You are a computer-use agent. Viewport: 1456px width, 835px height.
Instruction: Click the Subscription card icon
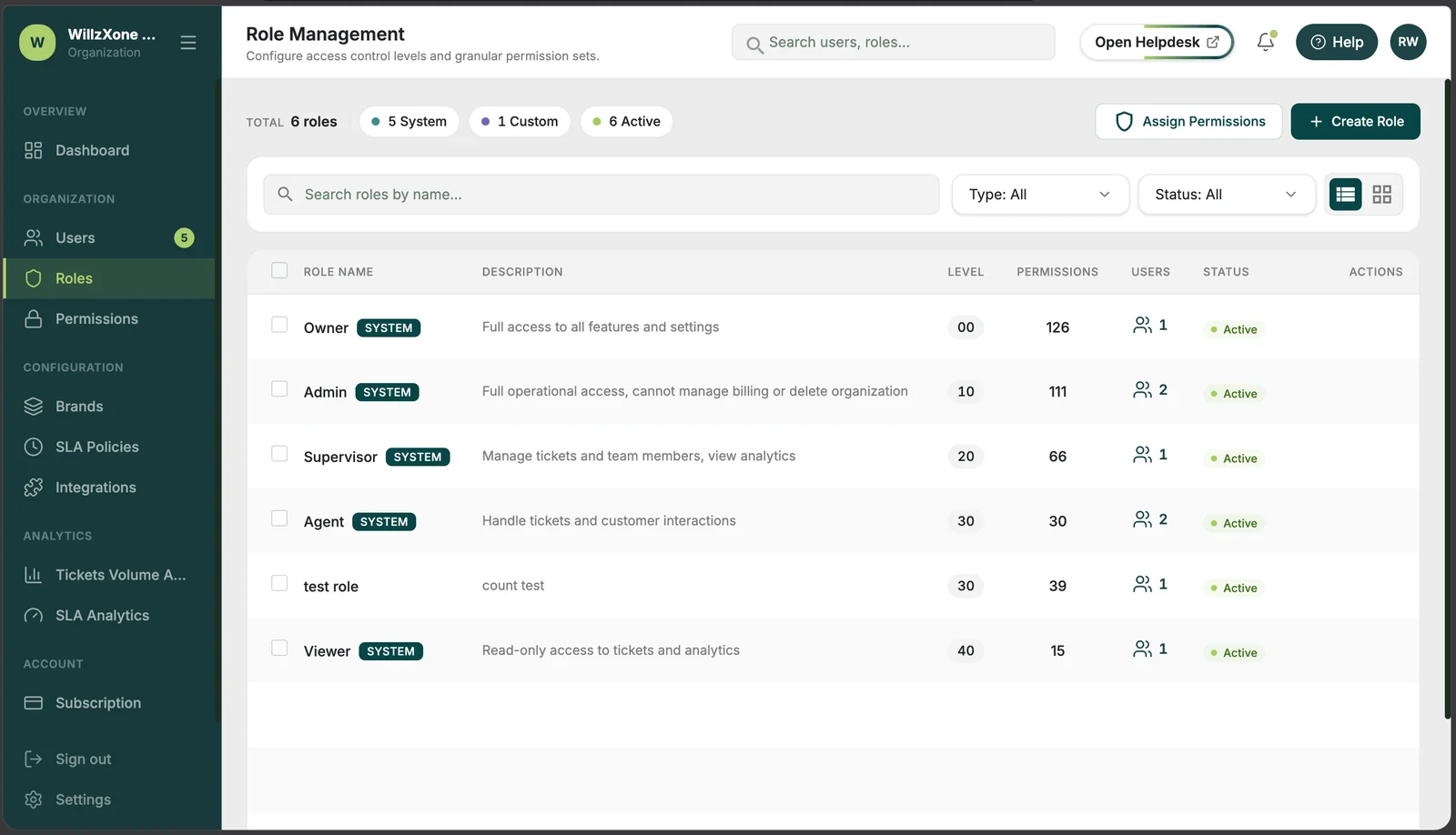coord(34,703)
